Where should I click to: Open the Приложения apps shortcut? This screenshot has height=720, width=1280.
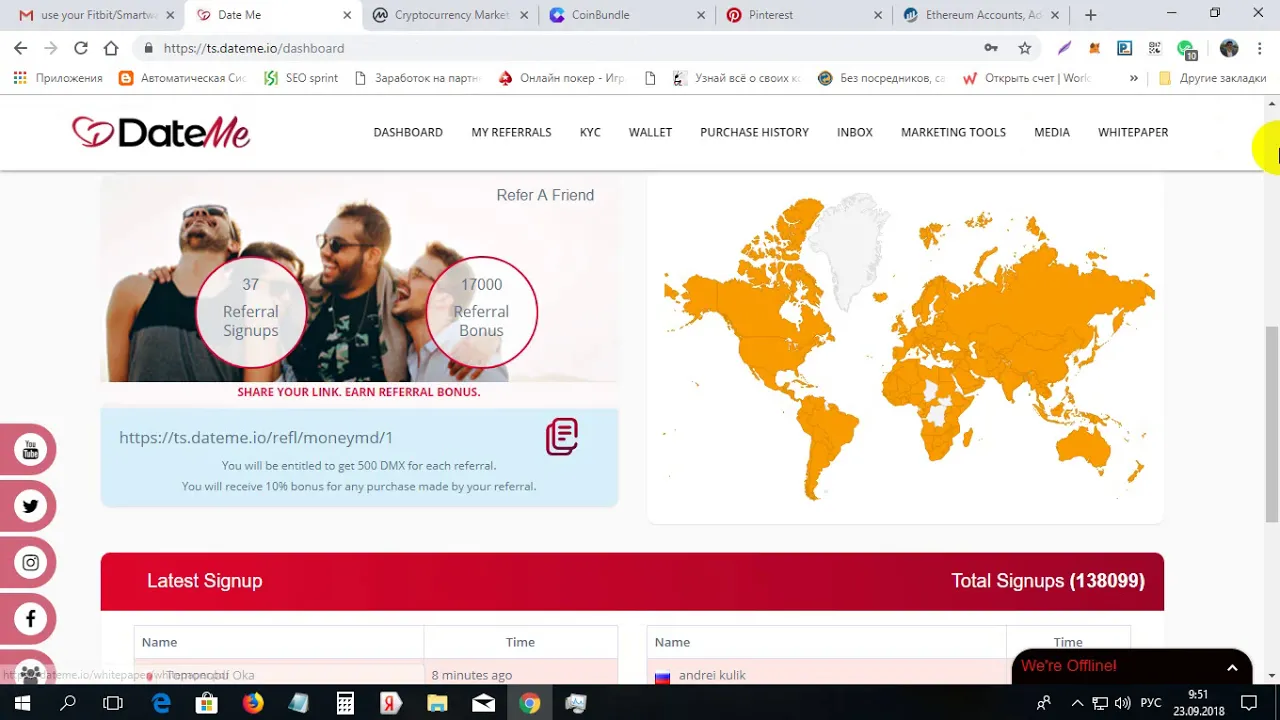[x=58, y=78]
